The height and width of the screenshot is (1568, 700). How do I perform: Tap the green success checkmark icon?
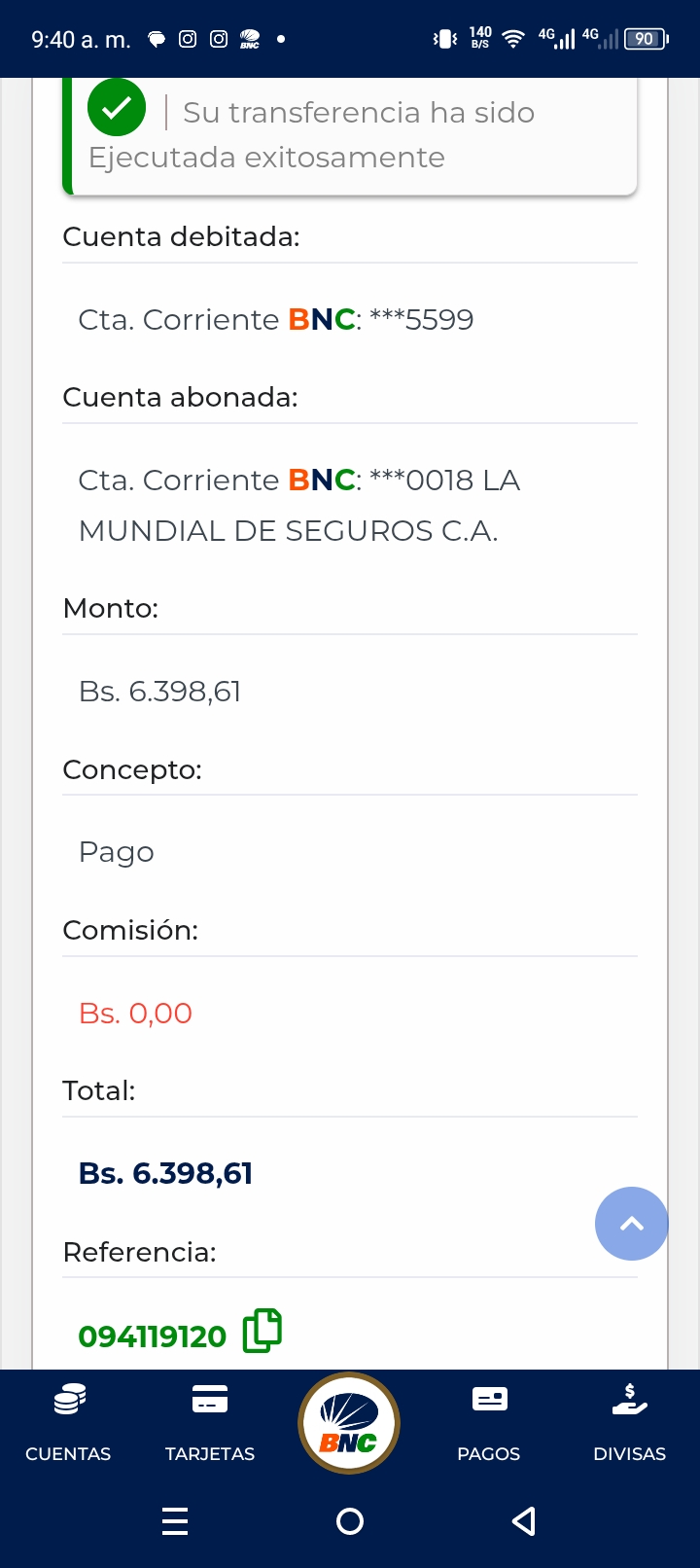[117, 108]
